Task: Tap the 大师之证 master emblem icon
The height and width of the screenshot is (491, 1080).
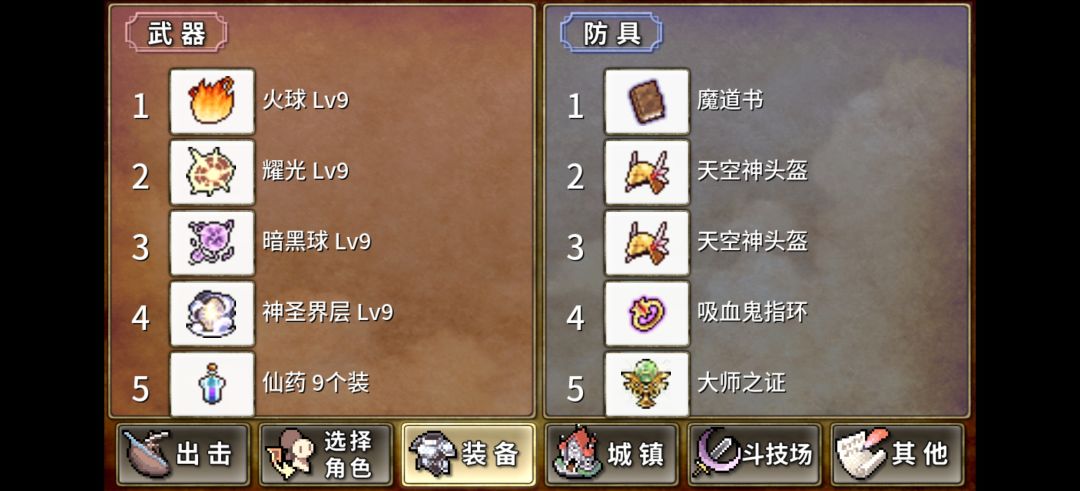Action: tap(647, 384)
